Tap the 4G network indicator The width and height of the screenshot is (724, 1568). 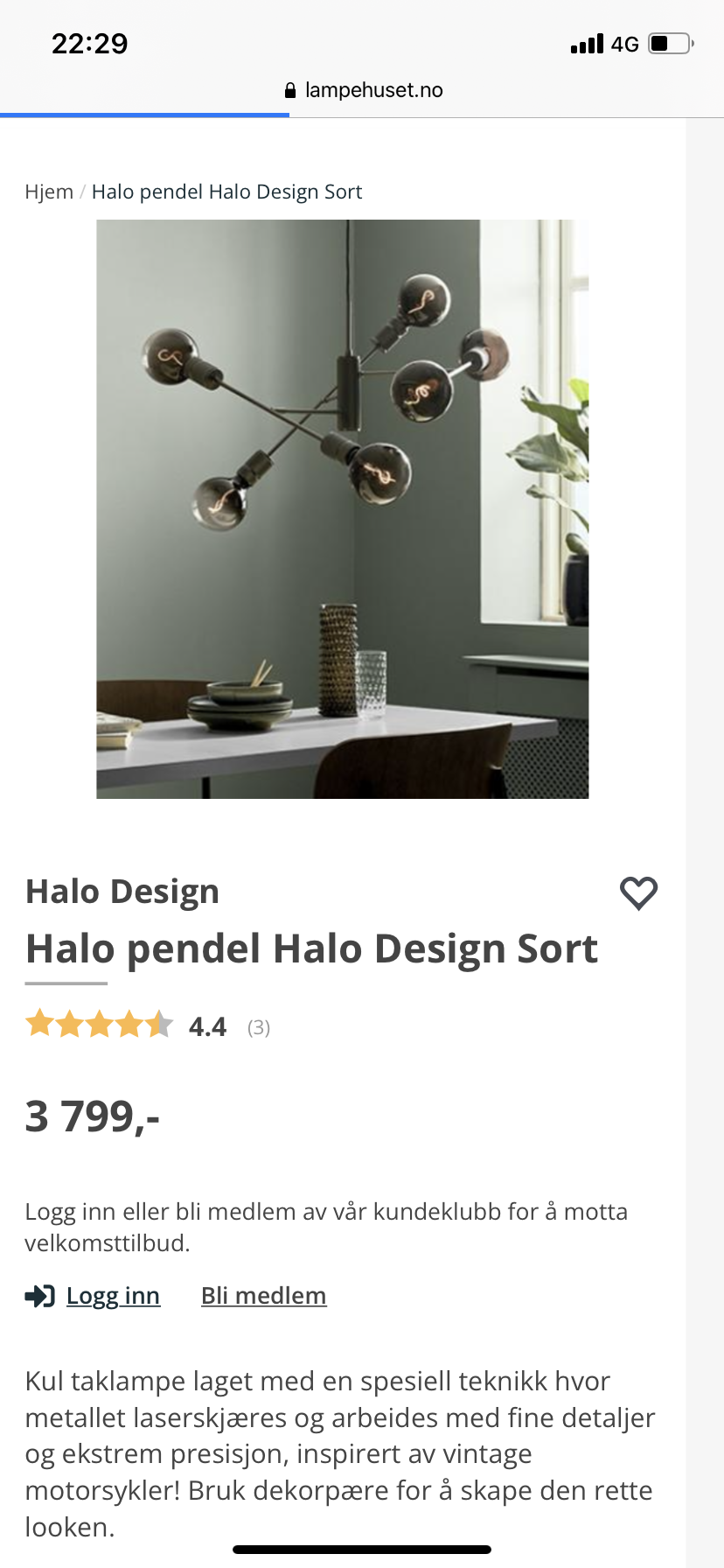click(x=624, y=44)
